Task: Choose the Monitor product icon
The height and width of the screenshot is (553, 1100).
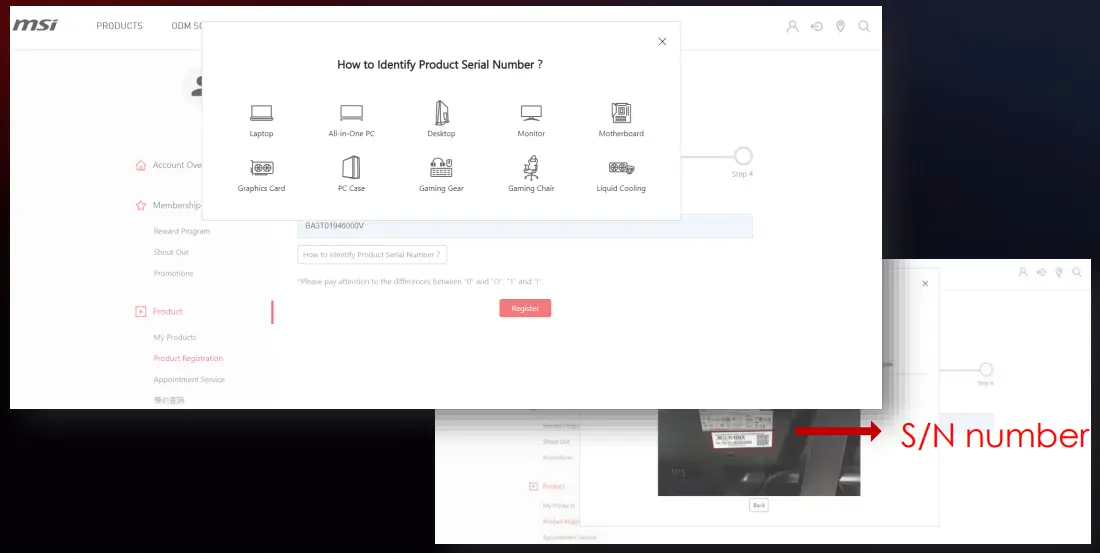Action: [x=531, y=112]
